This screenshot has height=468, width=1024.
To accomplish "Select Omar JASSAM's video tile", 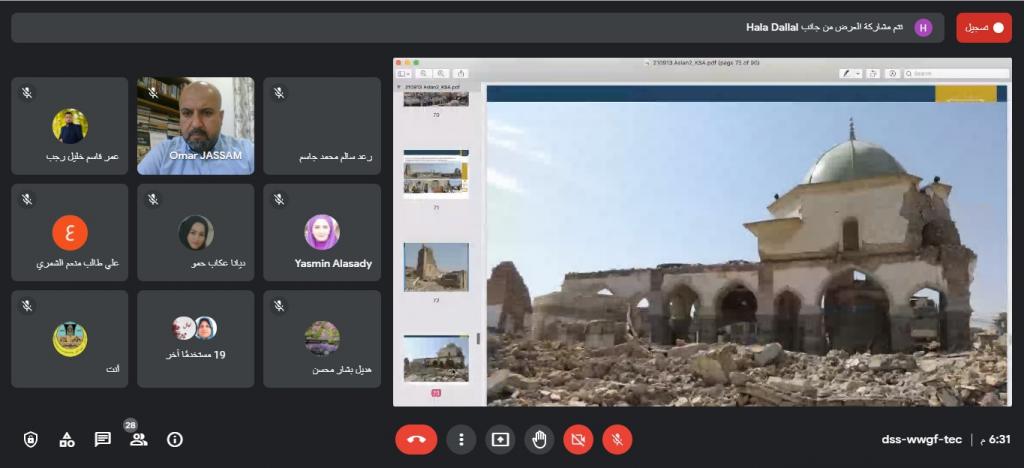I will (x=196, y=126).
